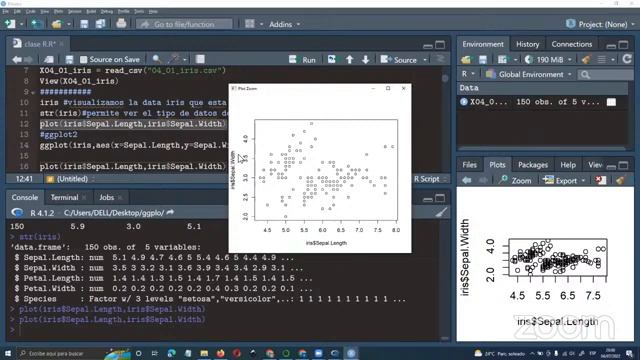
Task: Show the document outline
Action: (x=440, y=60)
